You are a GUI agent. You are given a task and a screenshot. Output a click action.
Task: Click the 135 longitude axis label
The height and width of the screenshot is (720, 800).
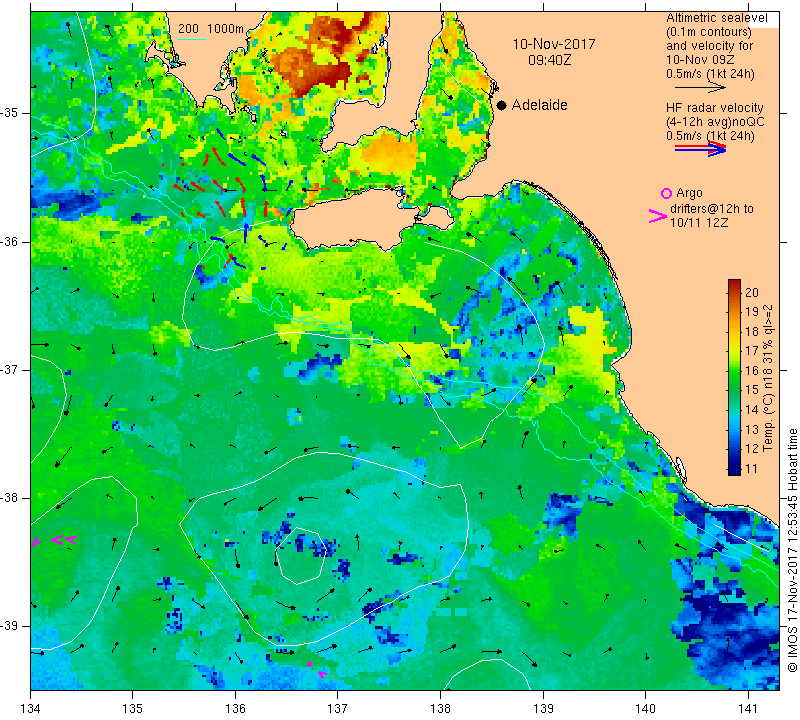tap(133, 708)
